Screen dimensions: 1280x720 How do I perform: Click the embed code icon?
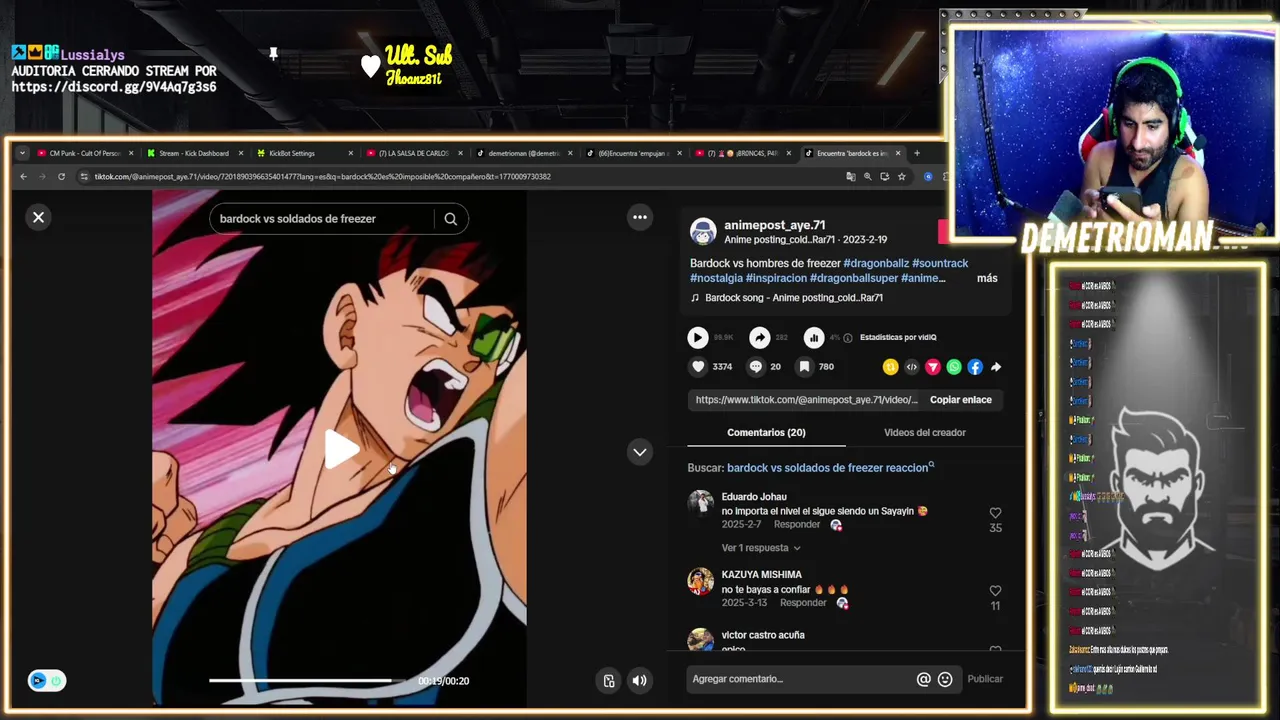[x=911, y=367]
